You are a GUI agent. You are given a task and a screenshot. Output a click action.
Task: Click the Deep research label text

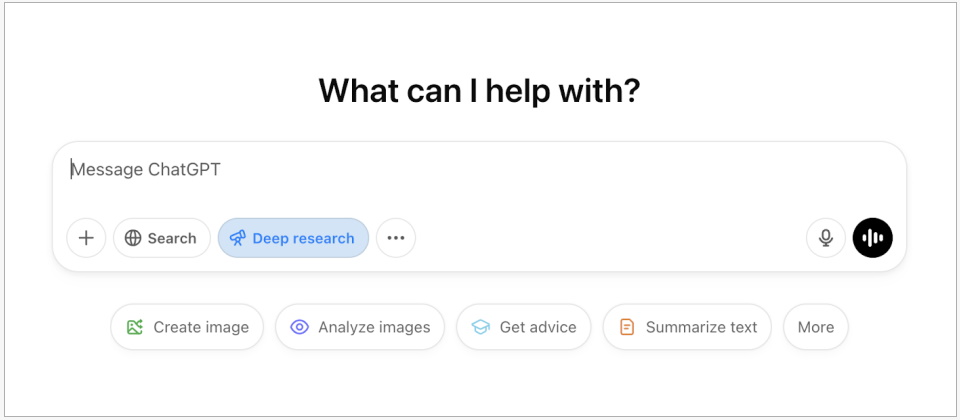coord(303,238)
